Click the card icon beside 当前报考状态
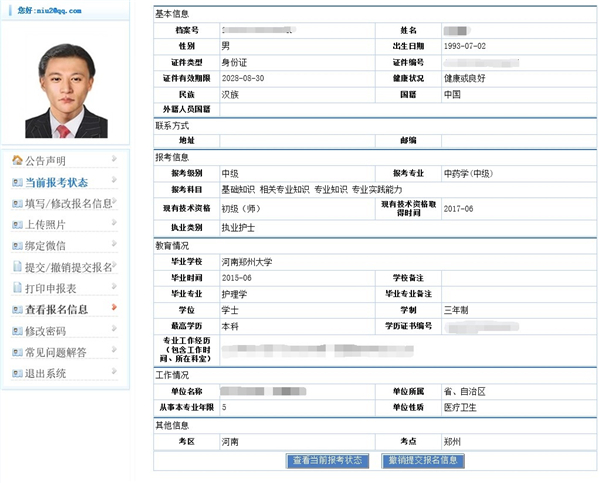 [17, 183]
